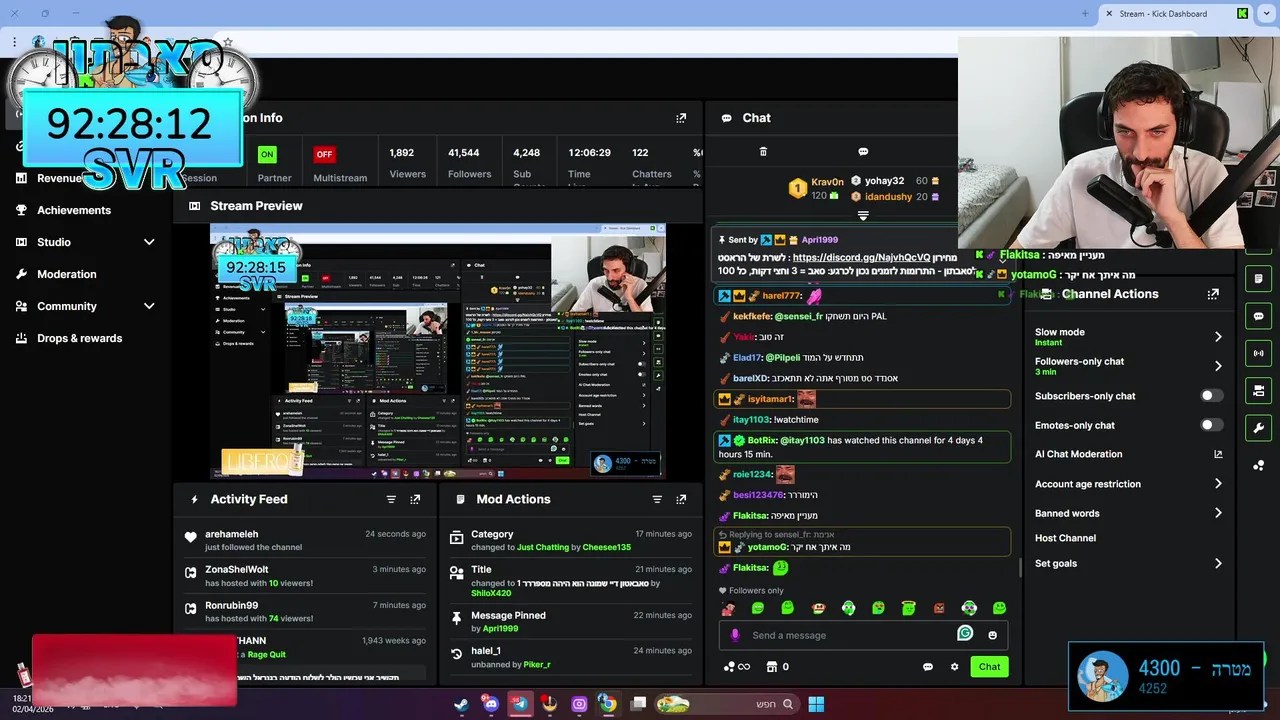The height and width of the screenshot is (720, 1280).
Task: Click the chat bubble icon in right sidebar
Action: 1258,316
